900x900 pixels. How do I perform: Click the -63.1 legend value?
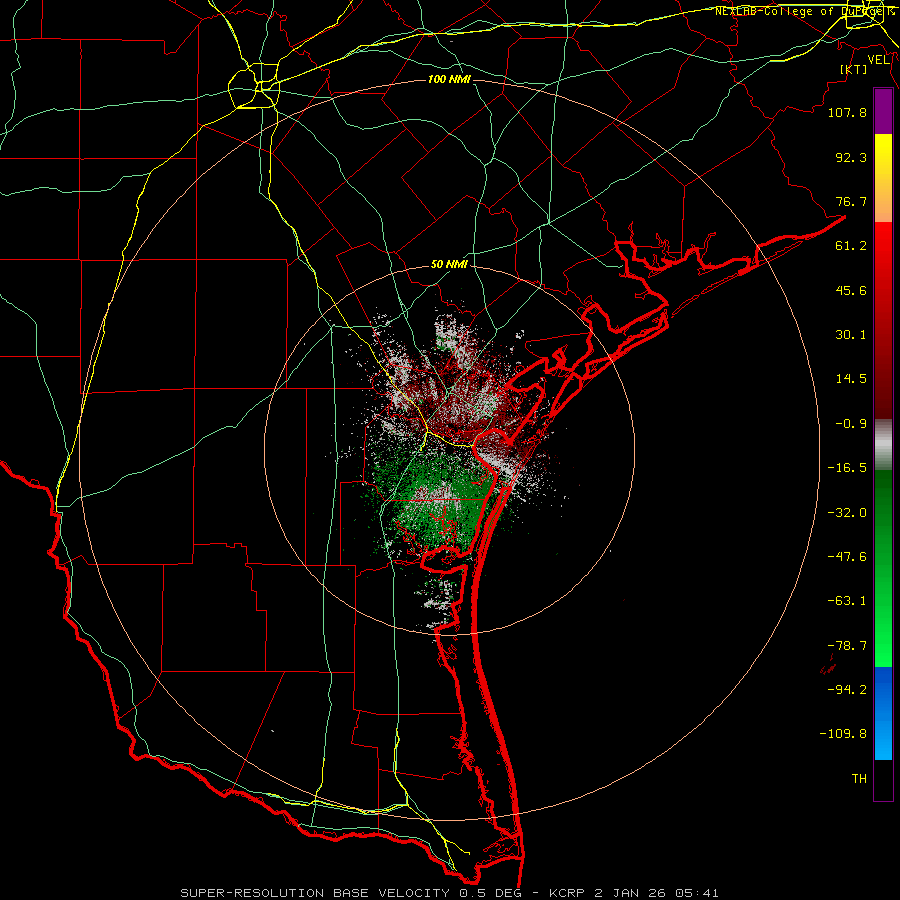847,601
